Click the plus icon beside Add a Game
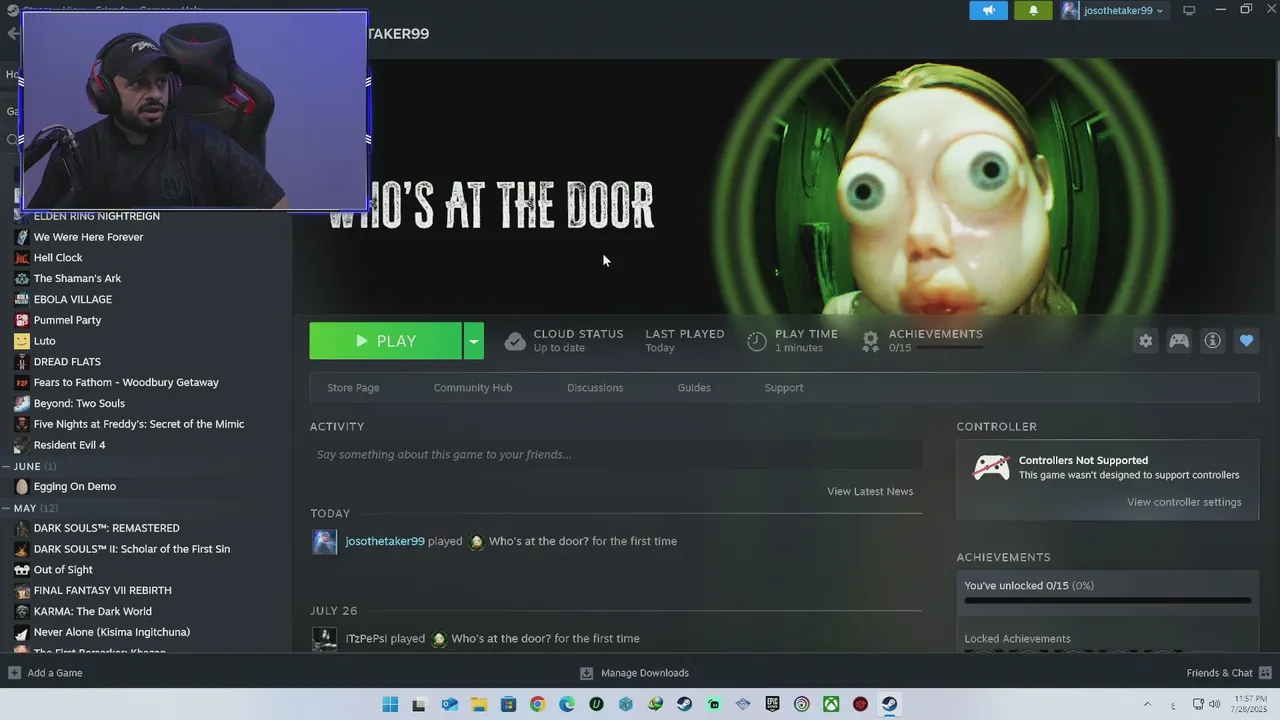The height and width of the screenshot is (720, 1280). pos(14,673)
